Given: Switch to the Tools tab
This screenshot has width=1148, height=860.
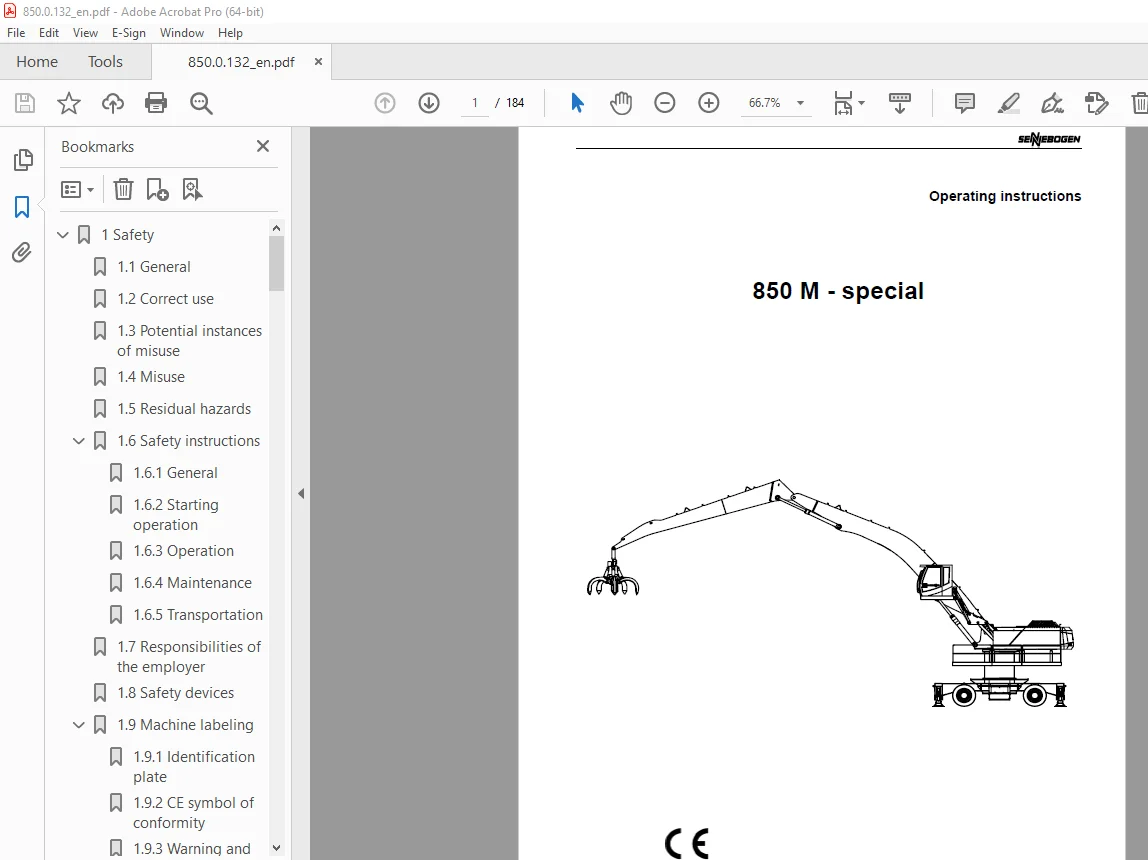Looking at the screenshot, I should tap(105, 61).
